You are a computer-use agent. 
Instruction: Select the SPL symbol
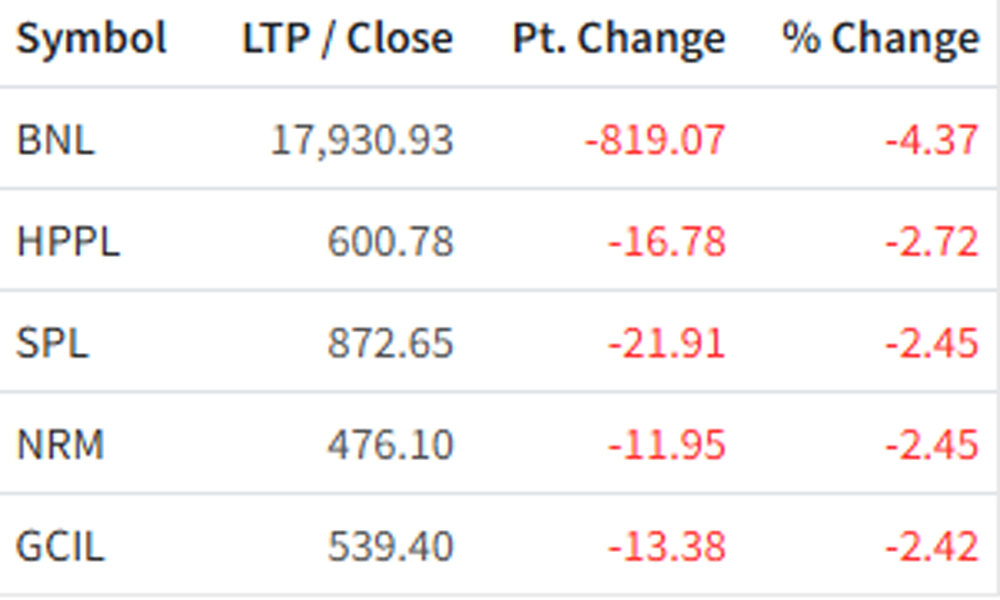(x=52, y=344)
